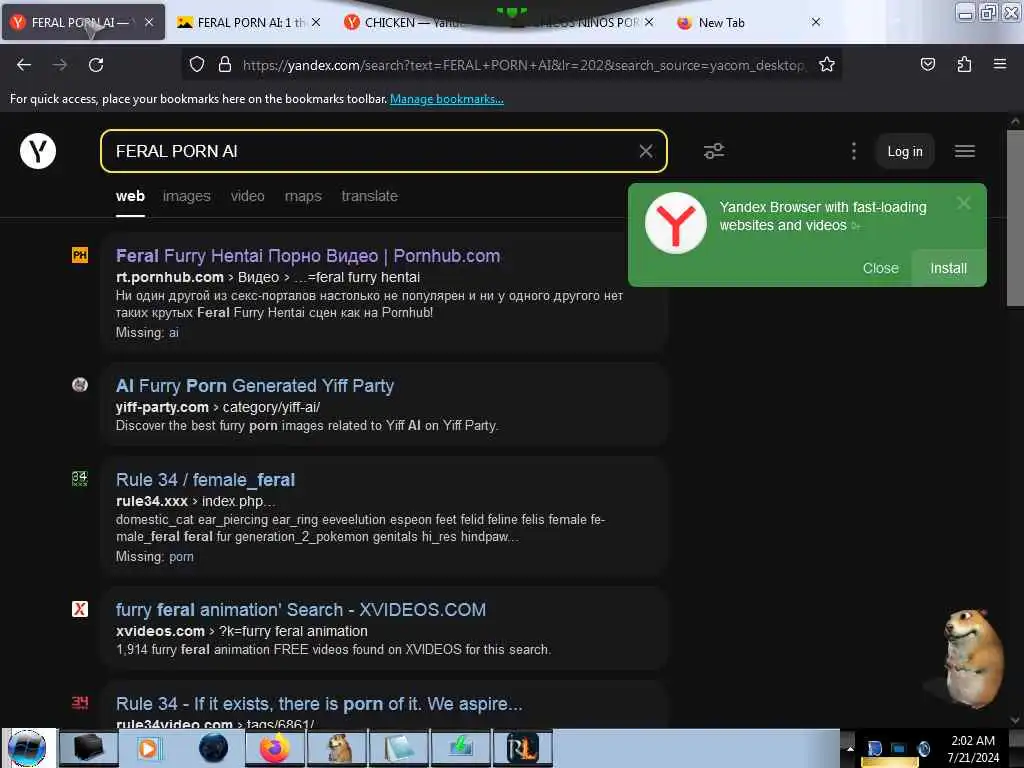1024x768 pixels.
Task: Click the padlock site security icon
Action: (x=225, y=65)
